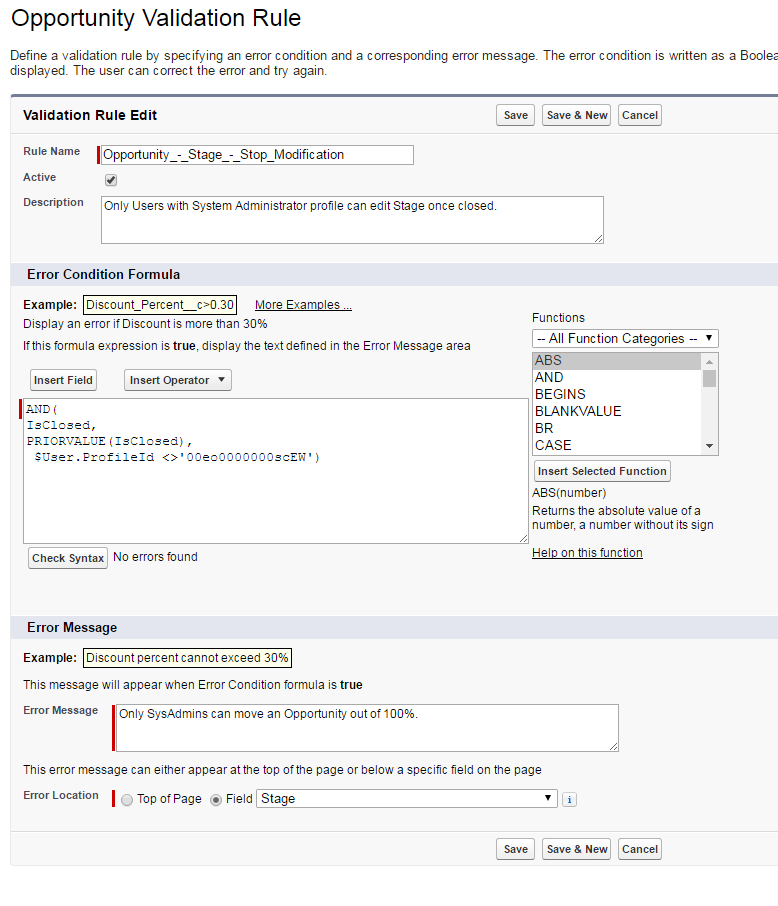Click the info icon beside Stage field
The height and width of the screenshot is (906, 778).
(569, 799)
